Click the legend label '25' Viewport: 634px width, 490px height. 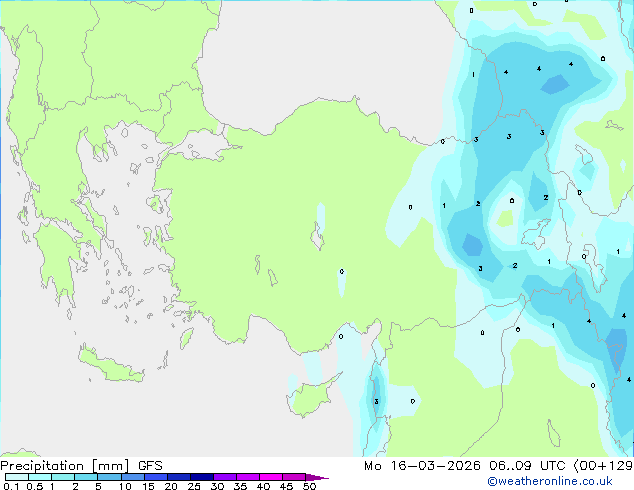coord(194,486)
